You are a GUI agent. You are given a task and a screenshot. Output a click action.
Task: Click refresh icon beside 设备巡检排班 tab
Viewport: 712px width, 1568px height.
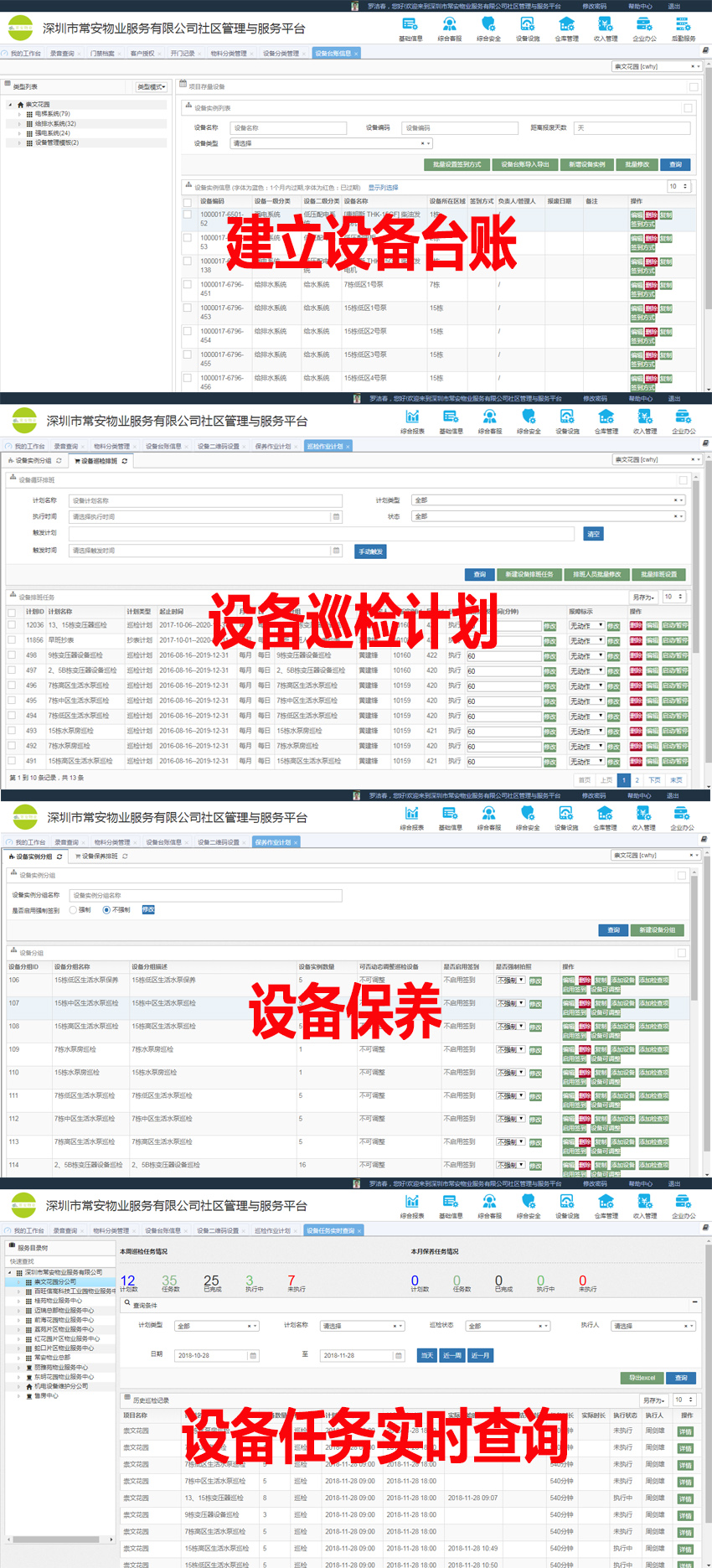point(125,461)
